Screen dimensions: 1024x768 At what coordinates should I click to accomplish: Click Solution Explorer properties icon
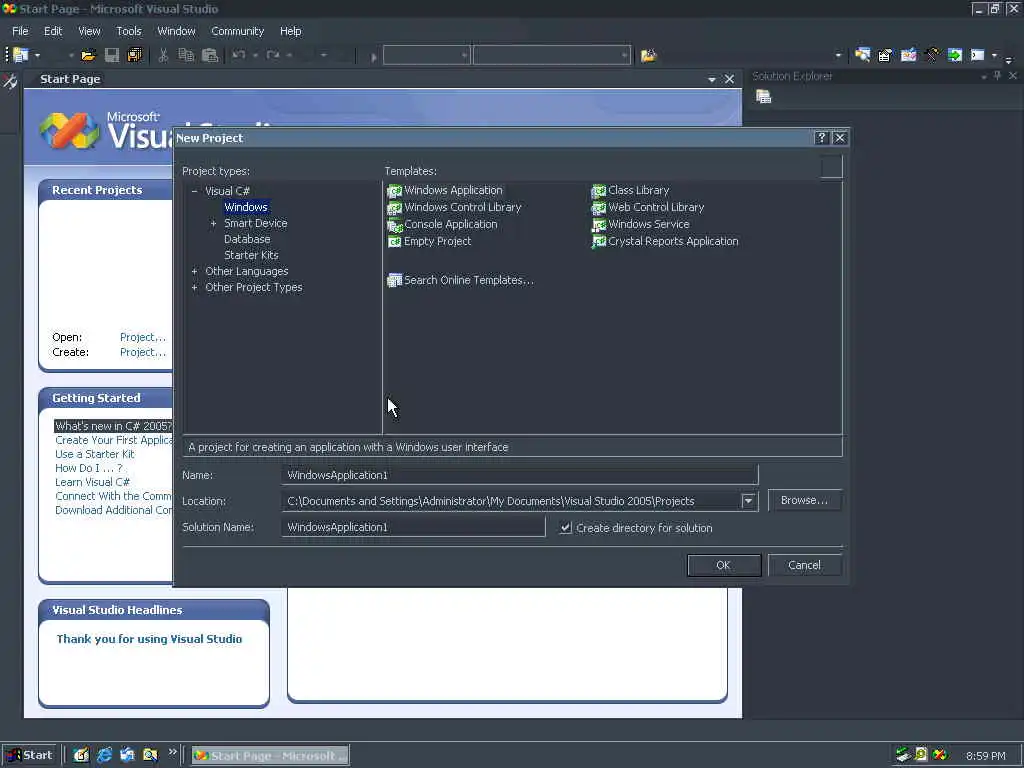tap(763, 97)
